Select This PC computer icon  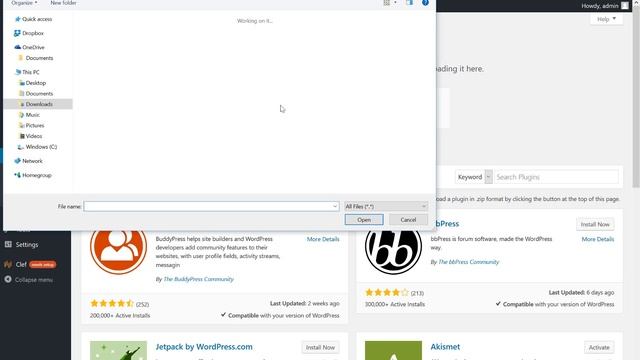click(18, 72)
